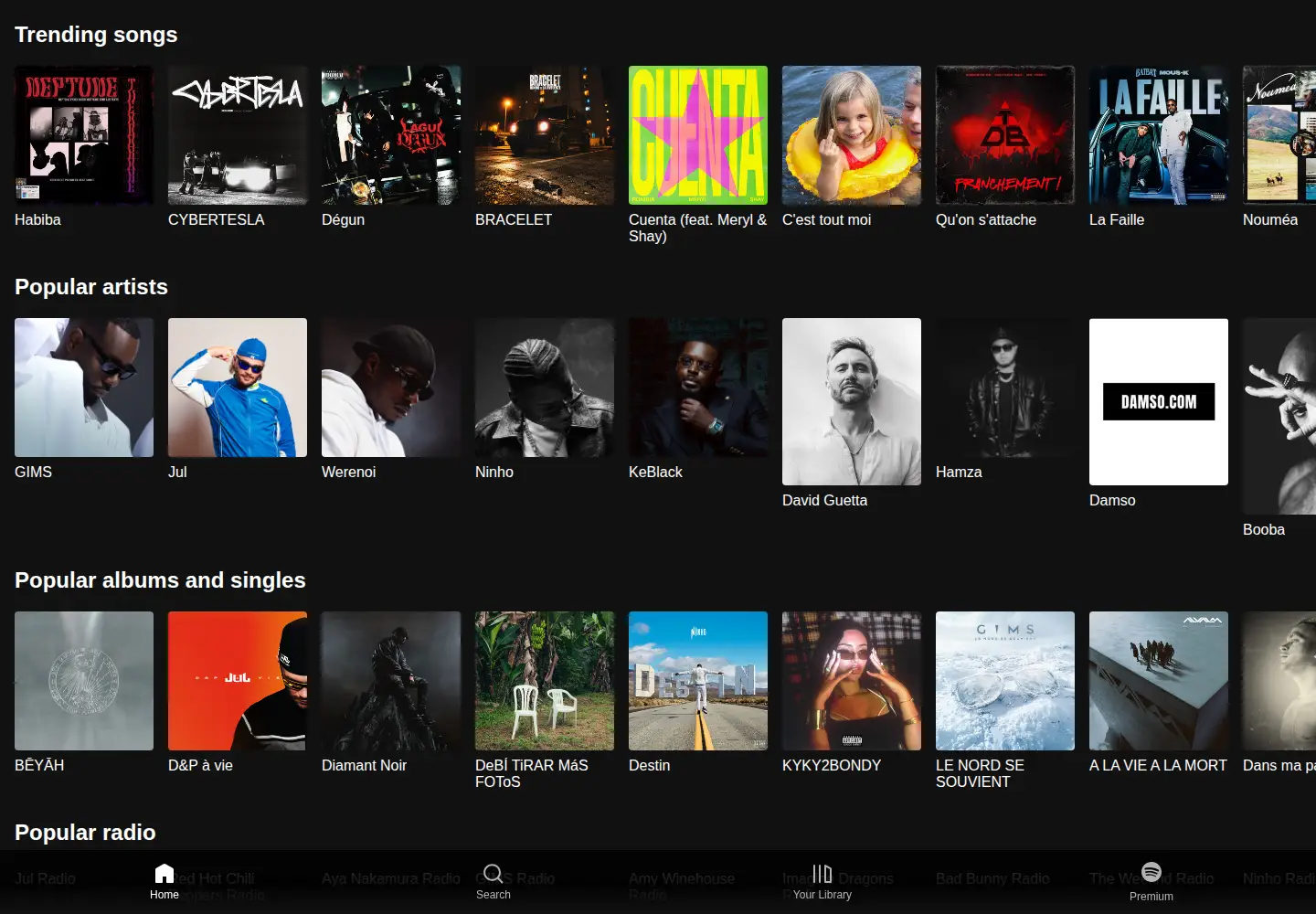Select the Damso artist image
The image size is (1316, 914).
tap(1159, 401)
